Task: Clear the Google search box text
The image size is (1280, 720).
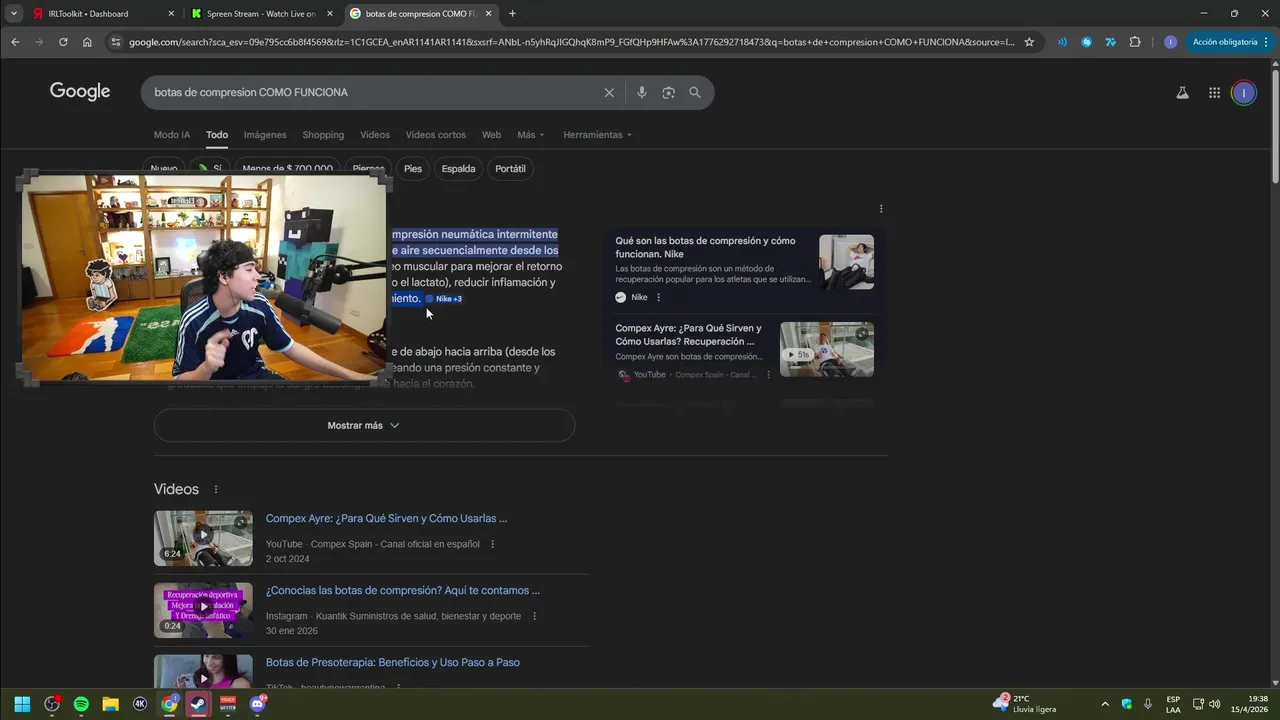Action: tap(609, 92)
